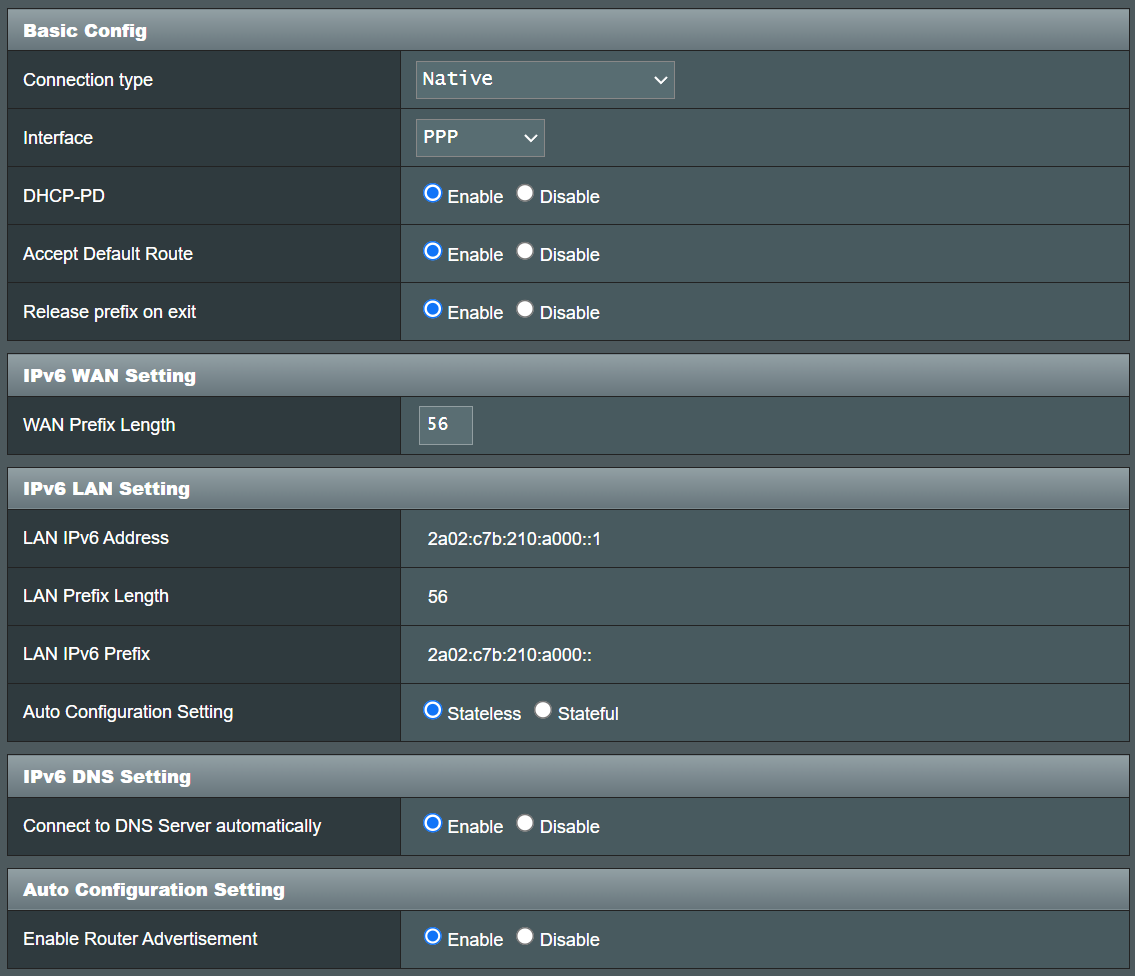Screen dimensions: 1135x976
Task: Disable DHCP-PD
Action: click(x=525, y=193)
